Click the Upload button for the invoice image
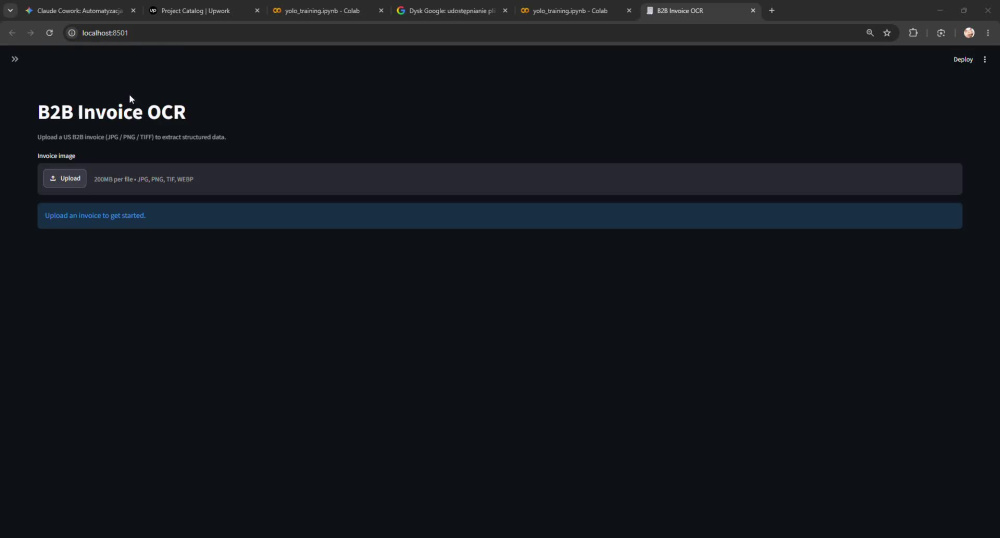Image resolution: width=1000 pixels, height=538 pixels. coord(65,178)
